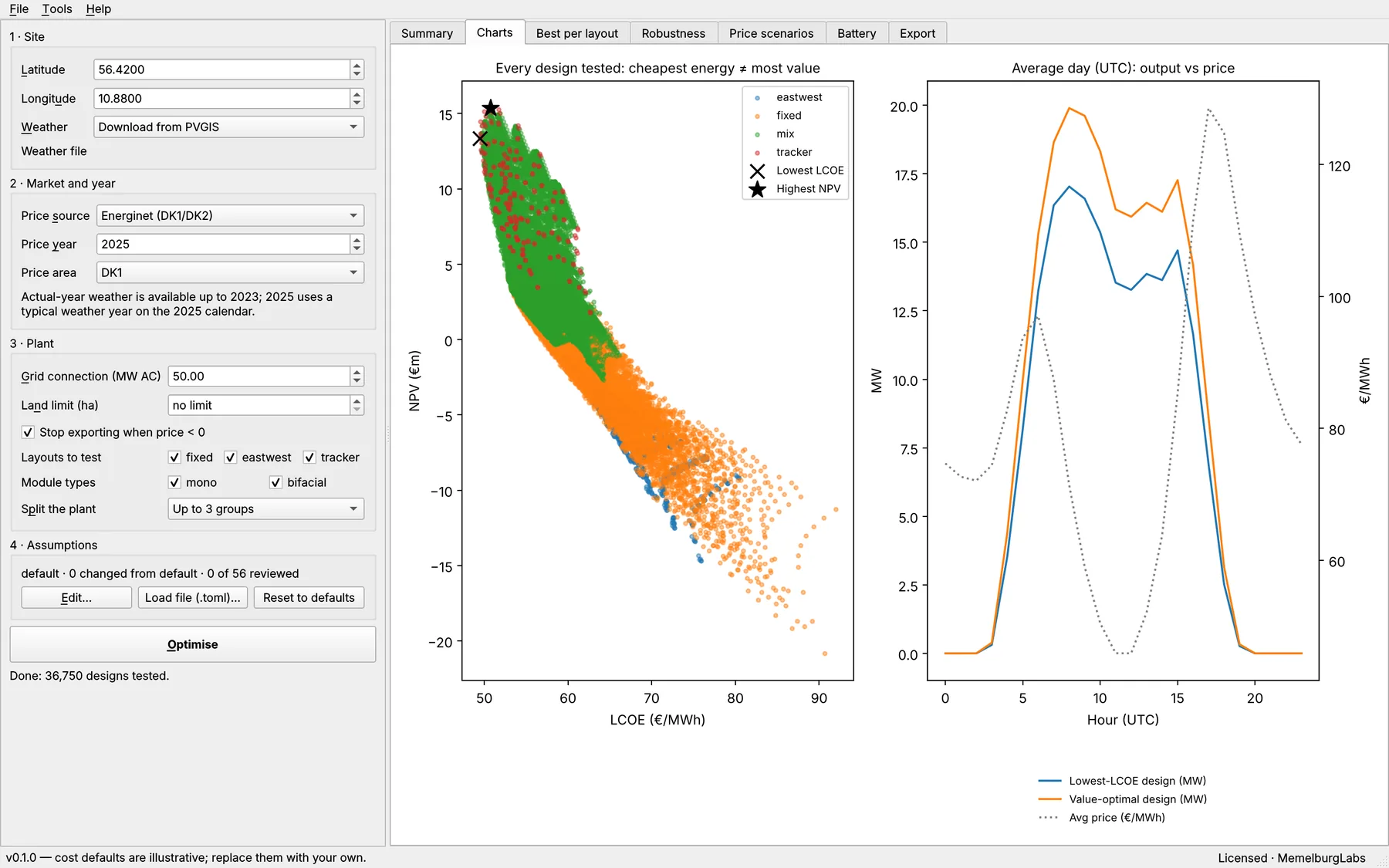This screenshot has width=1389, height=868.
Task: Click Load file (.toml)... button
Action: coord(193,598)
